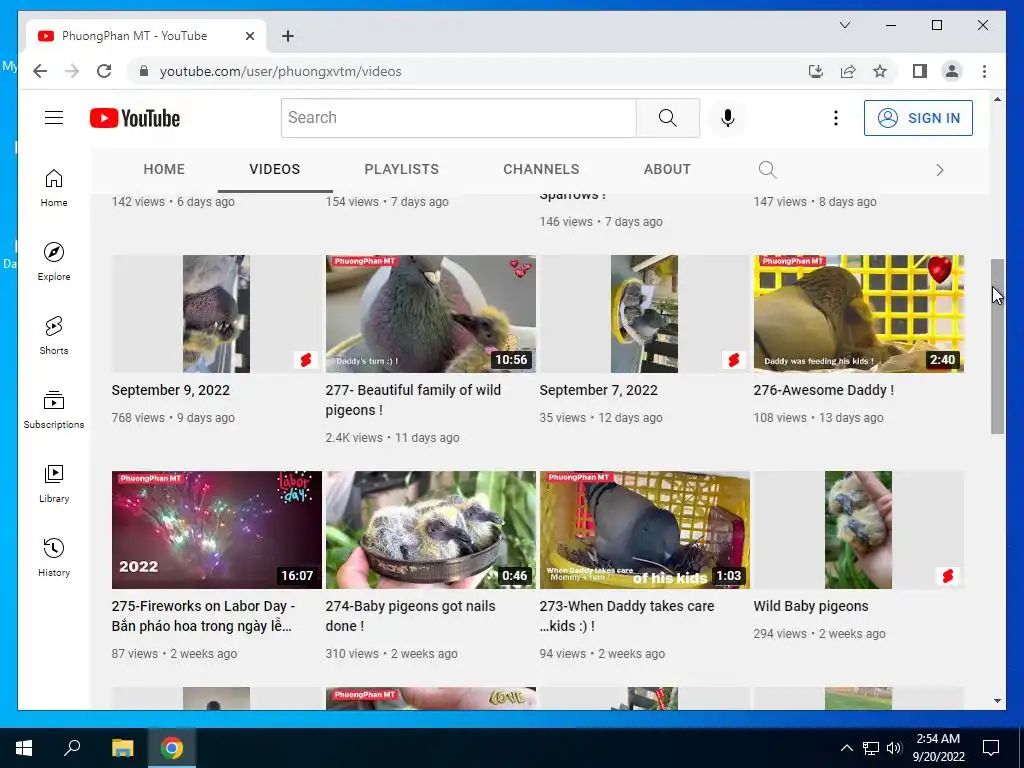Expand tab search chevron in title bar
The image size is (1024, 768).
[x=844, y=25]
